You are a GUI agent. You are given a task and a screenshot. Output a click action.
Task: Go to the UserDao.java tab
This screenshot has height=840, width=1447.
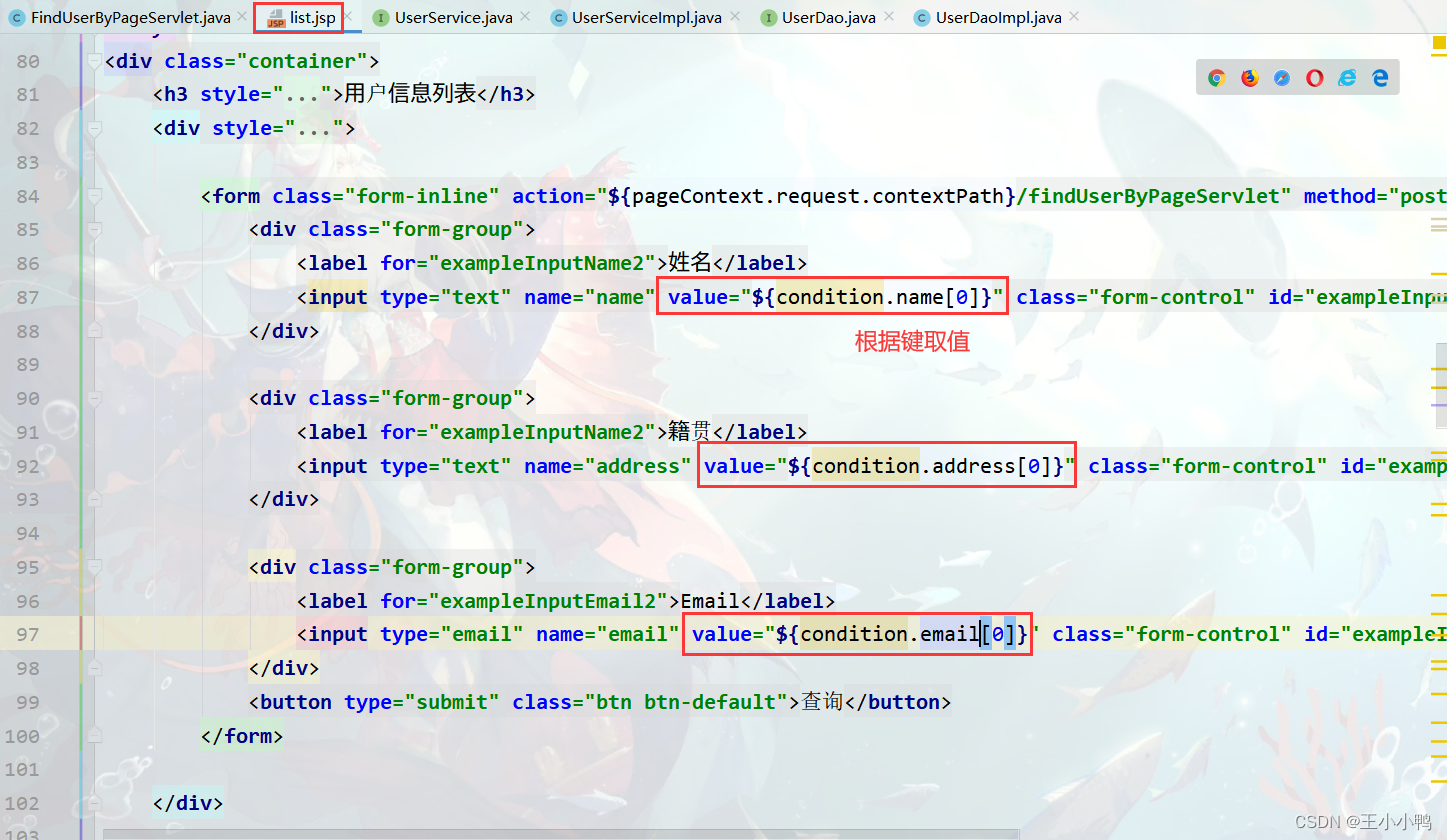click(x=829, y=18)
